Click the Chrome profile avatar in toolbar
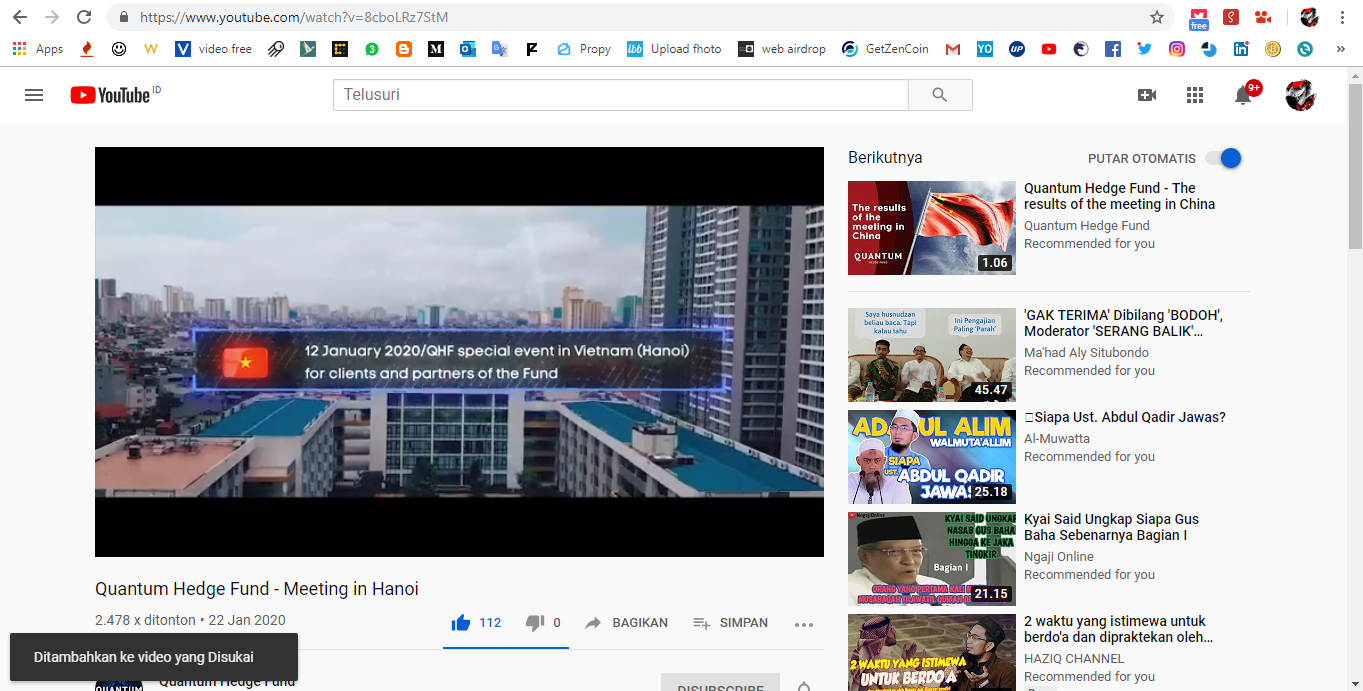Viewport: 1363px width, 691px height. coord(1309,17)
